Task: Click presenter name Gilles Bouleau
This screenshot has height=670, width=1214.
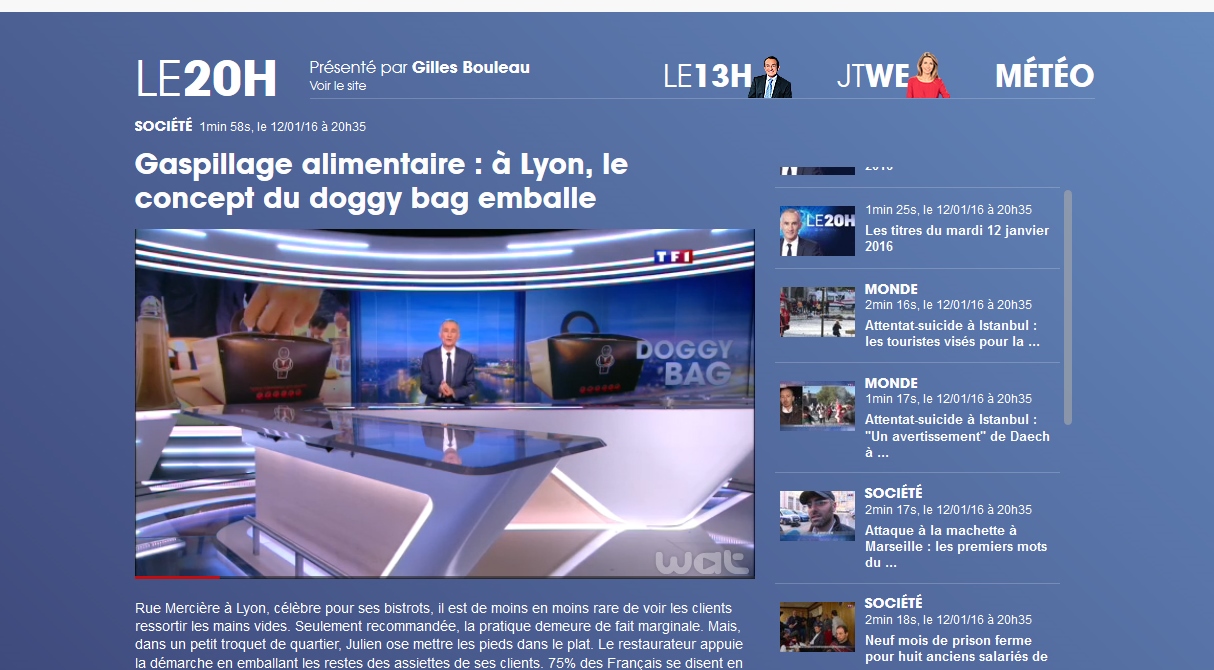Action: click(x=470, y=67)
